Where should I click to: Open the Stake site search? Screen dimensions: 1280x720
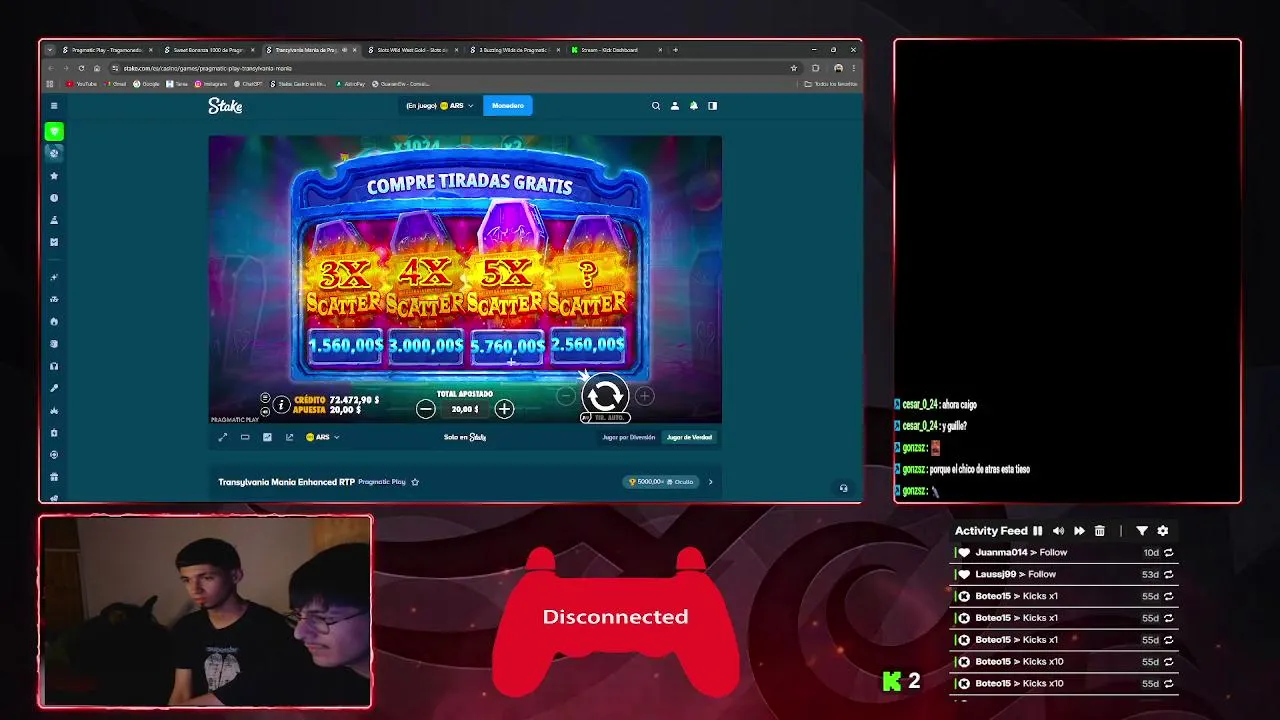(656, 105)
